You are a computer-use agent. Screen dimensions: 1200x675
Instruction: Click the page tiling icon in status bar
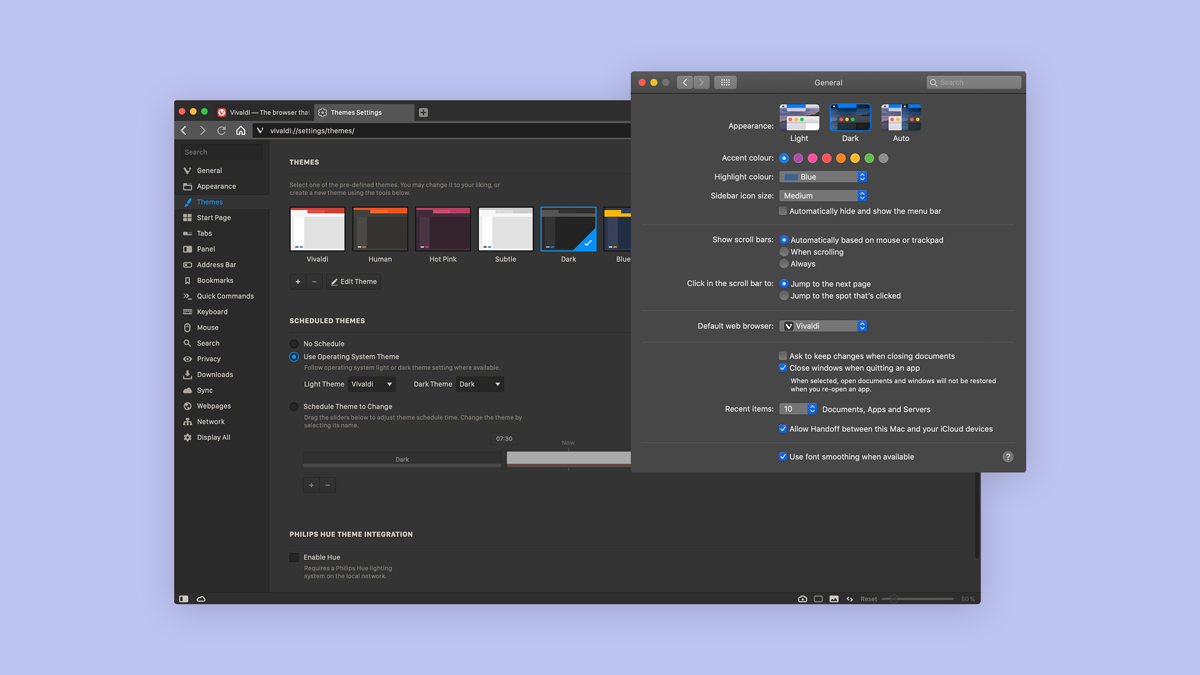818,599
